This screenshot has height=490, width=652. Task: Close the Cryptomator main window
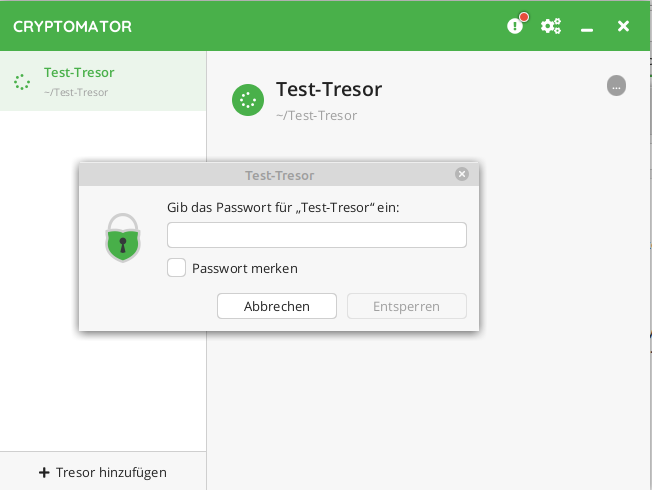point(623,26)
